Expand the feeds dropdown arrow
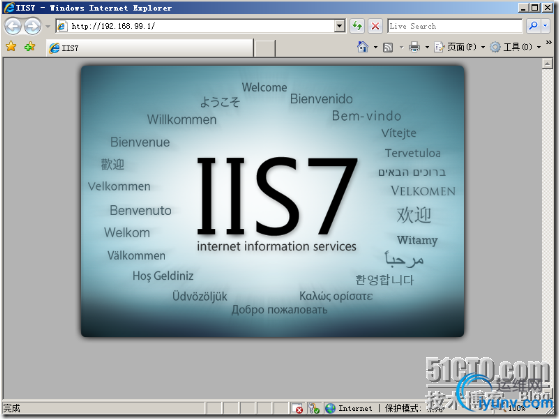 pos(401,47)
